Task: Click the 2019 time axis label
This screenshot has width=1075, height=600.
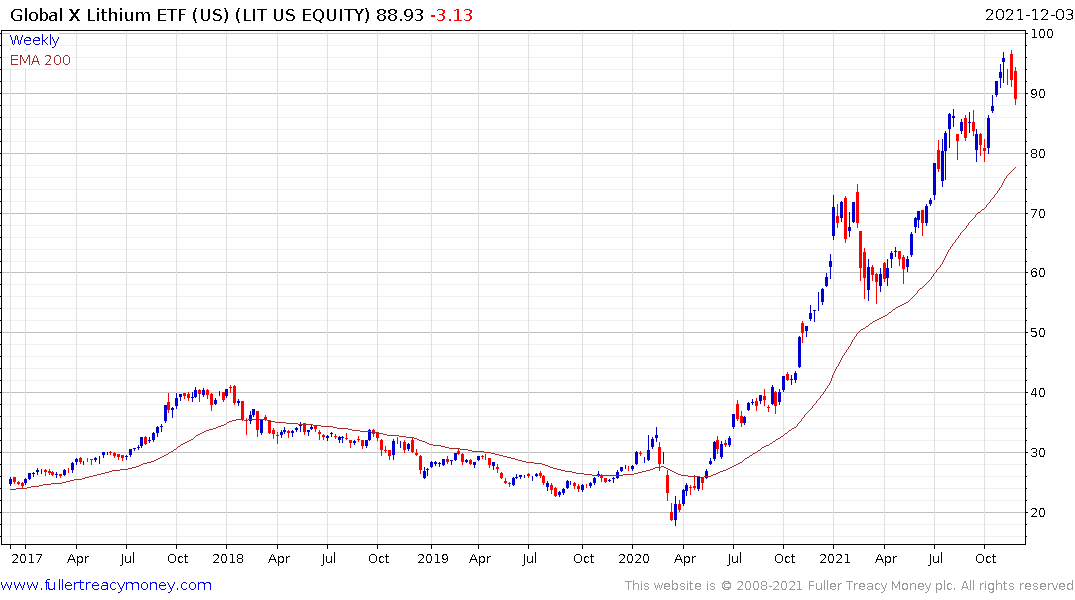Action: (433, 559)
